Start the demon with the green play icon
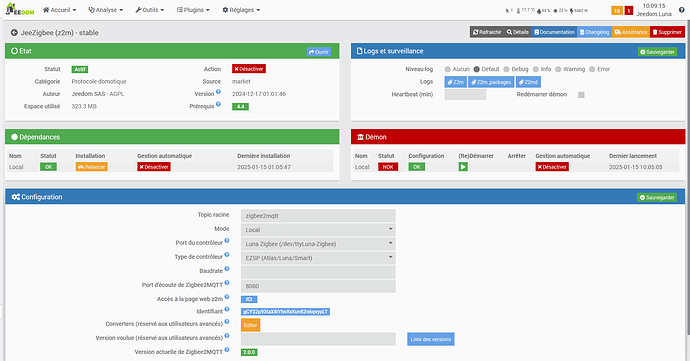690x361 pixels. tap(463, 167)
